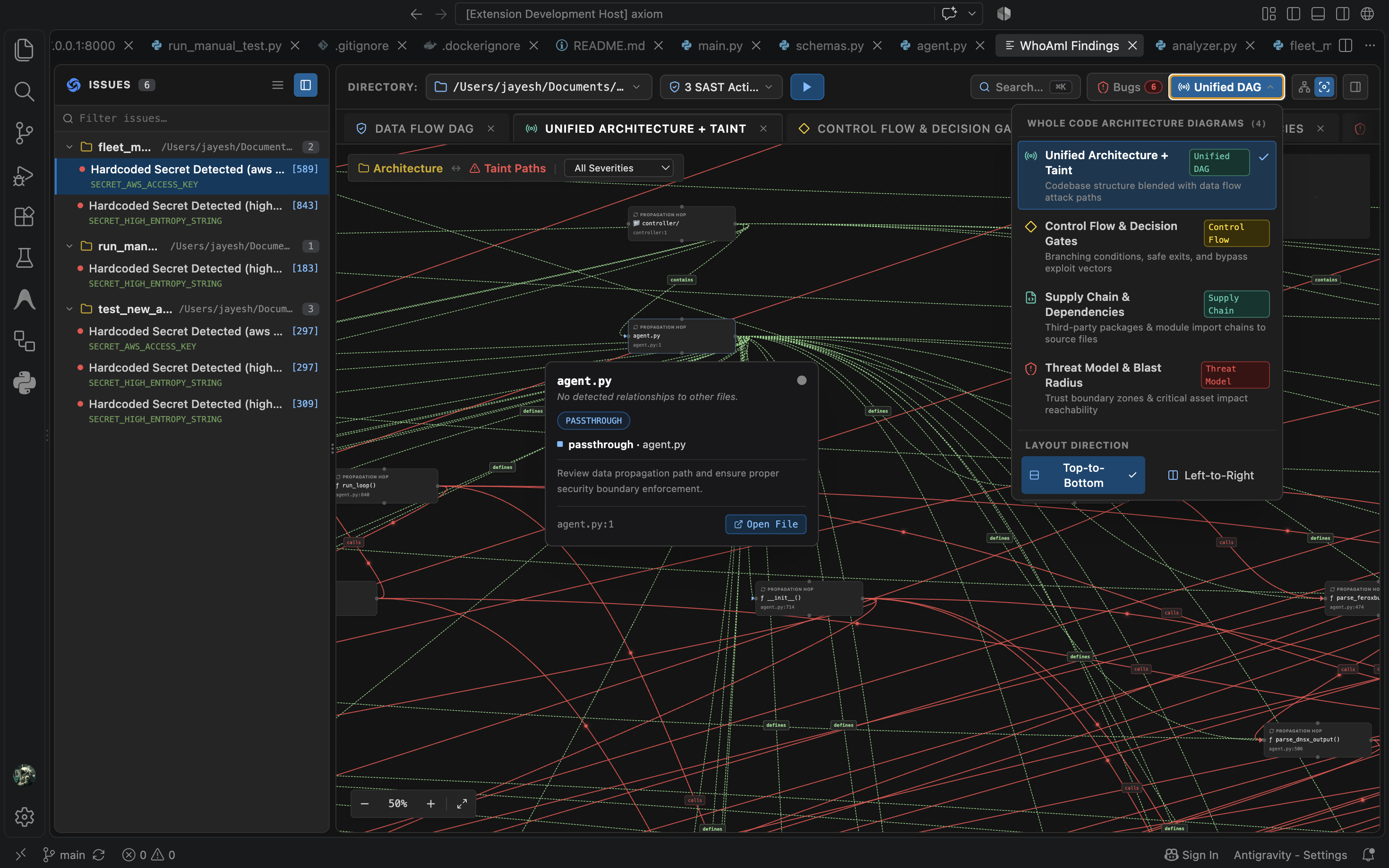This screenshot has height=868, width=1389.
Task: Open the Explorer files icon in activity bar
Action: [24, 50]
